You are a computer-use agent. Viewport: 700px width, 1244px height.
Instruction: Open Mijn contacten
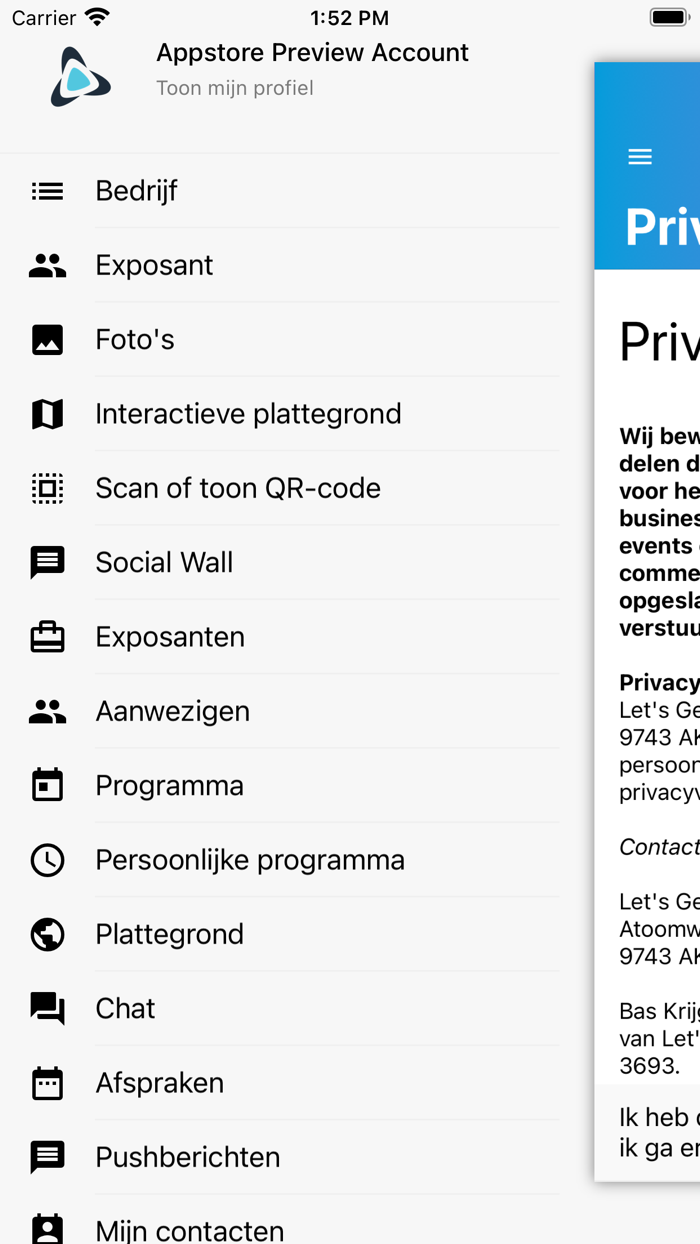point(189,1229)
